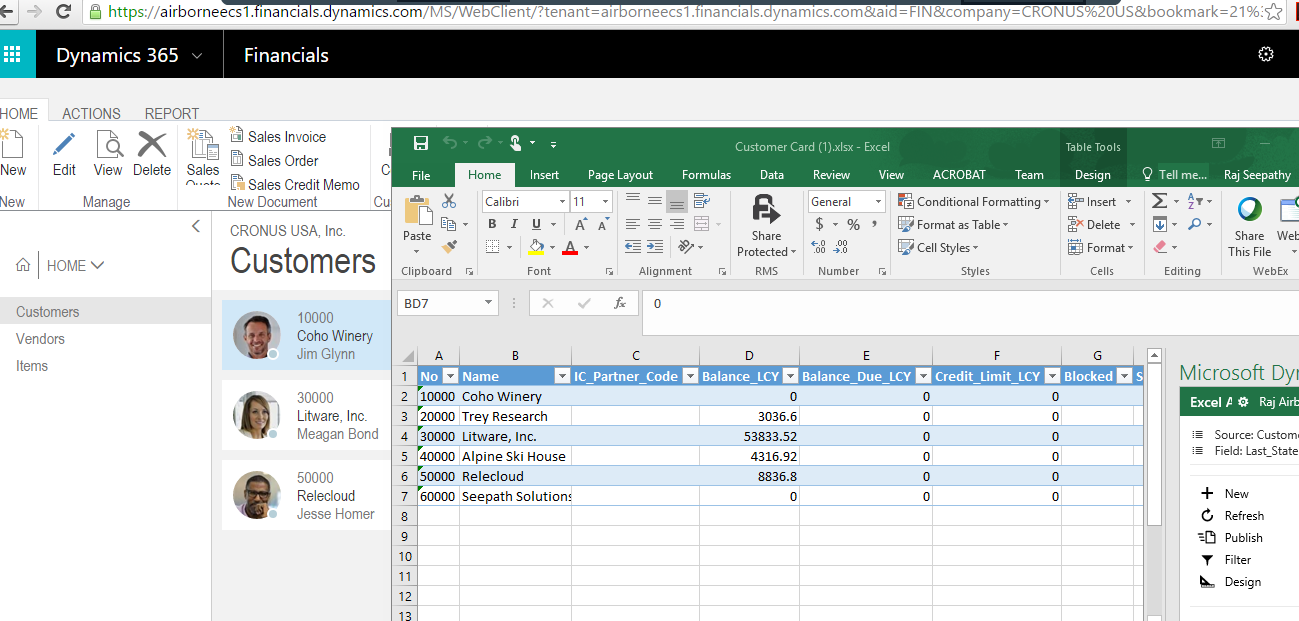Open the Credit_Limit_LCY filter dropdown

1053,377
